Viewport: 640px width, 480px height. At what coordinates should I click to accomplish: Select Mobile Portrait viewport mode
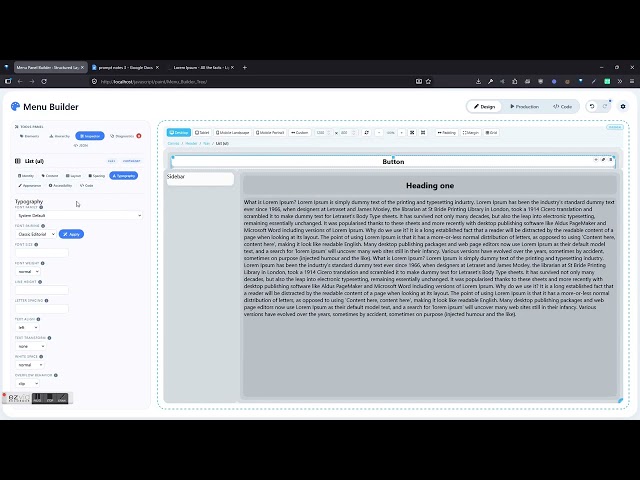tap(270, 133)
